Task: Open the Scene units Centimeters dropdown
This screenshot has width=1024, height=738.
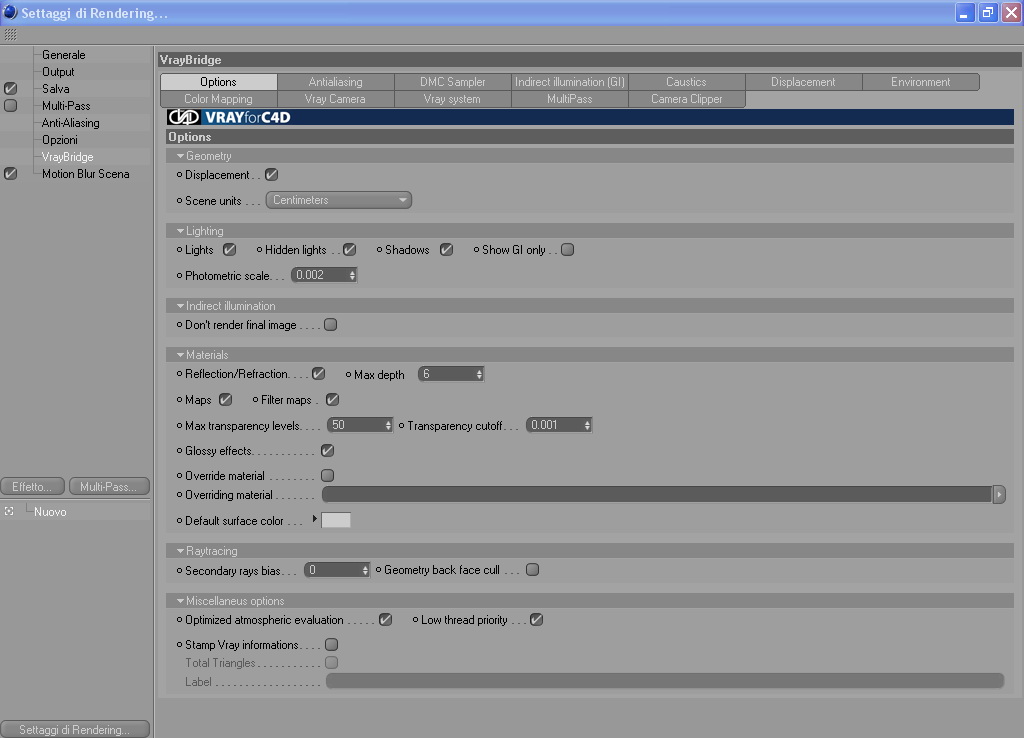Action: coord(338,201)
